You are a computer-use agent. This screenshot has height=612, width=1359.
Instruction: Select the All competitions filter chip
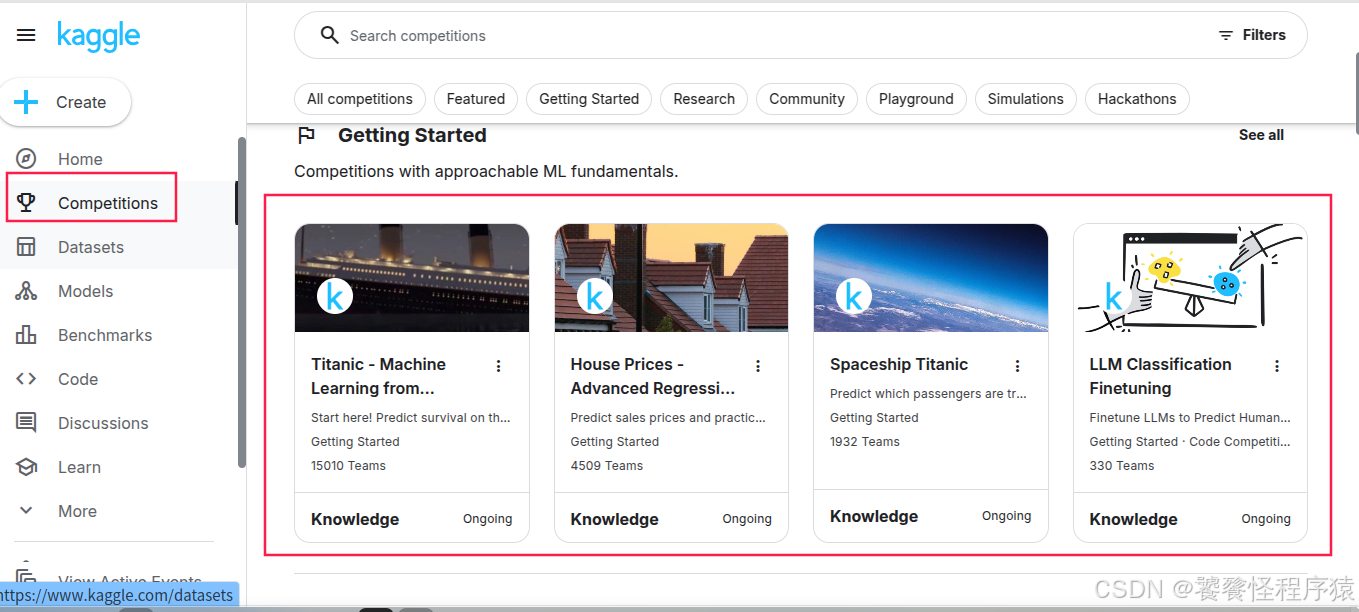(360, 99)
